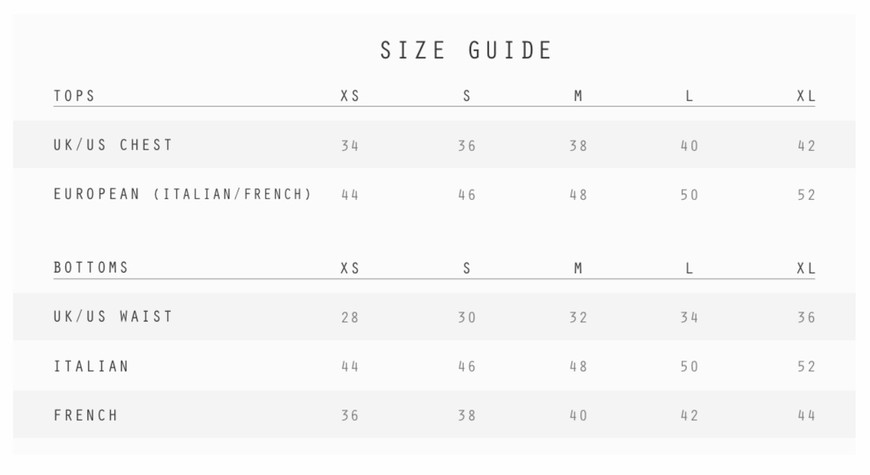The width and height of the screenshot is (870, 475).
Task: Click the EUROPEAN (ITALIAN/FRENCH) row label
Action: coord(183,194)
